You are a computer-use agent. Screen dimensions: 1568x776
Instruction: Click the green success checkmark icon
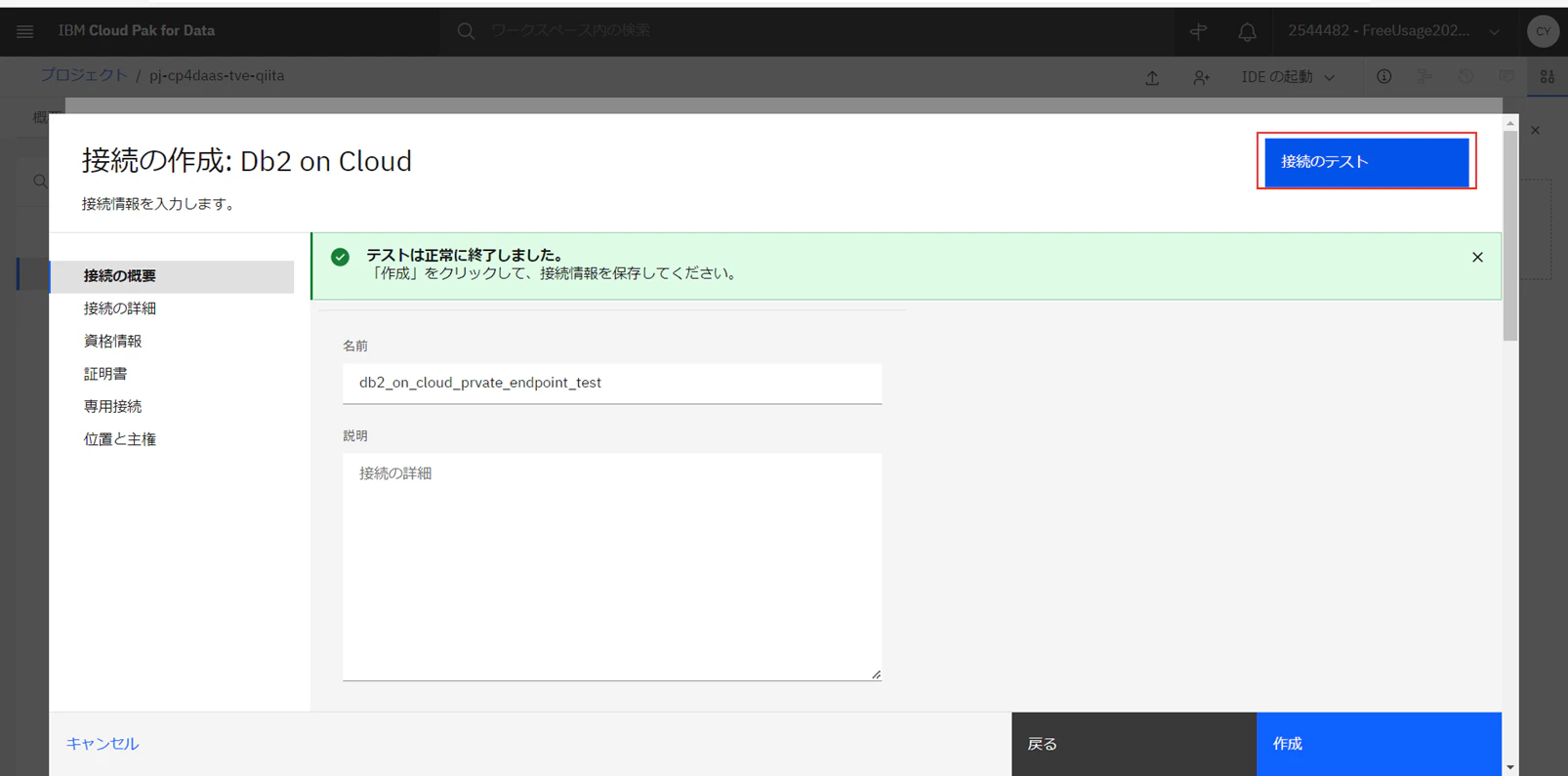[x=340, y=257]
